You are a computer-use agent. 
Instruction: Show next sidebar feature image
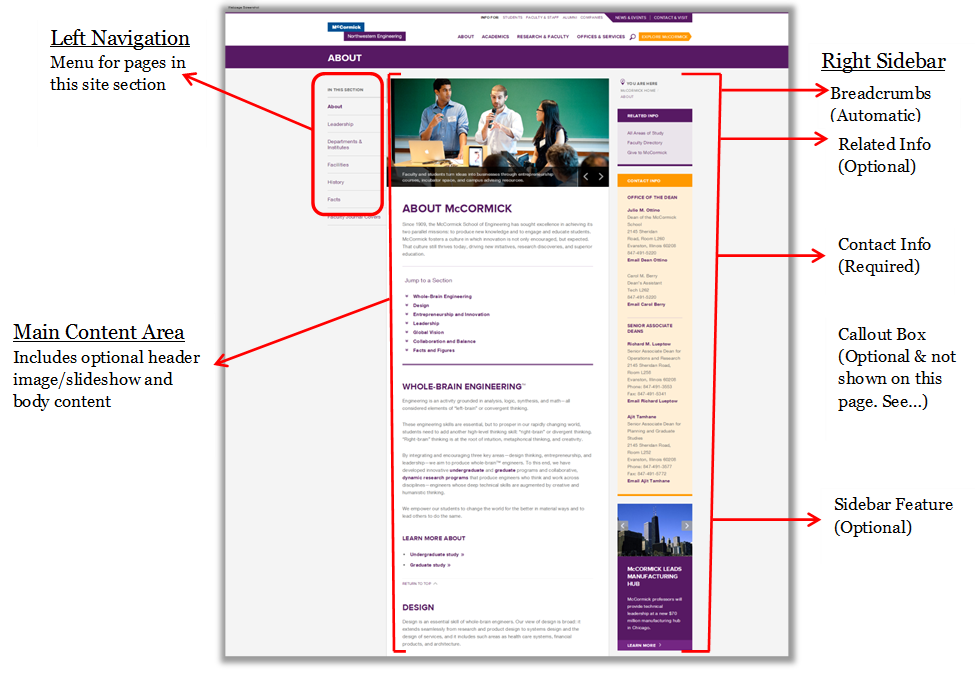(686, 525)
